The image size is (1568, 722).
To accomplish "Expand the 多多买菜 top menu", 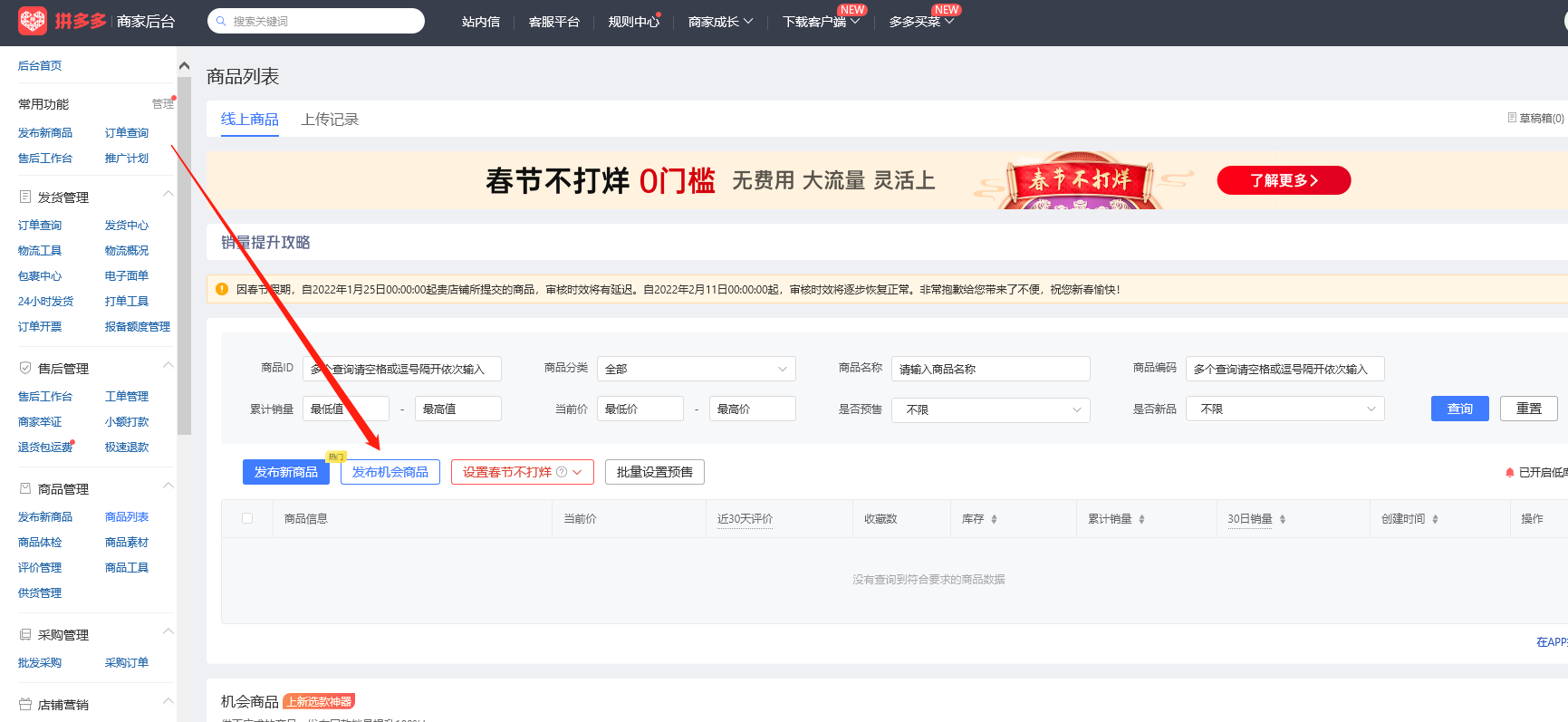I will click(x=921, y=22).
